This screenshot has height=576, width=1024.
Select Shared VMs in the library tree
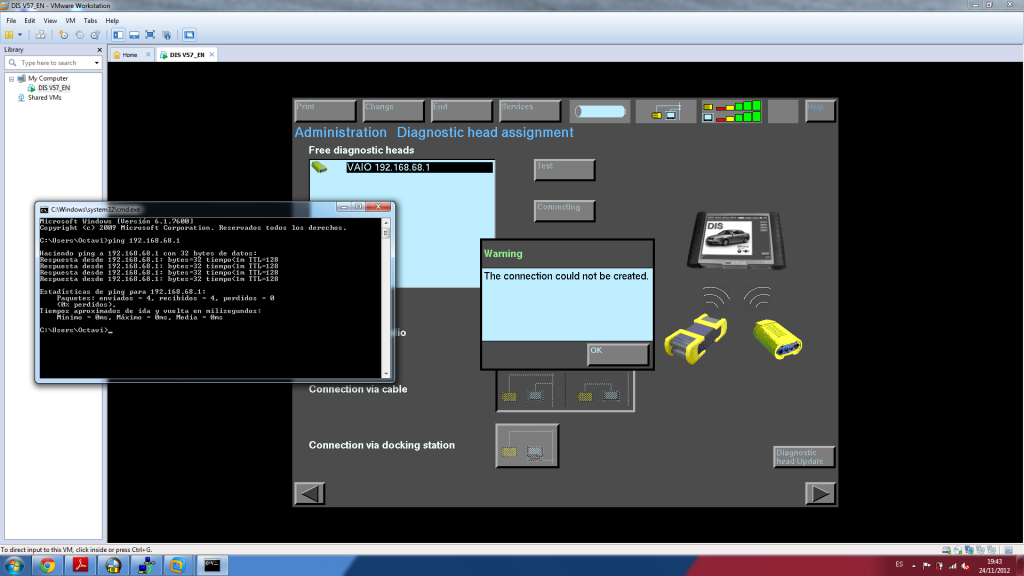pos(44,97)
